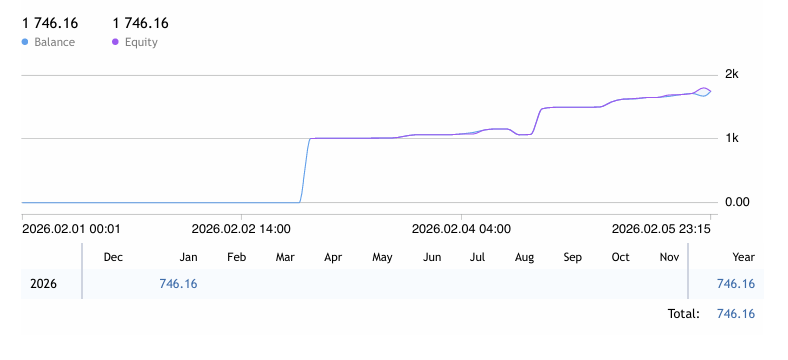Click the Apr column header
This screenshot has height=360, width=788.
coord(333,257)
